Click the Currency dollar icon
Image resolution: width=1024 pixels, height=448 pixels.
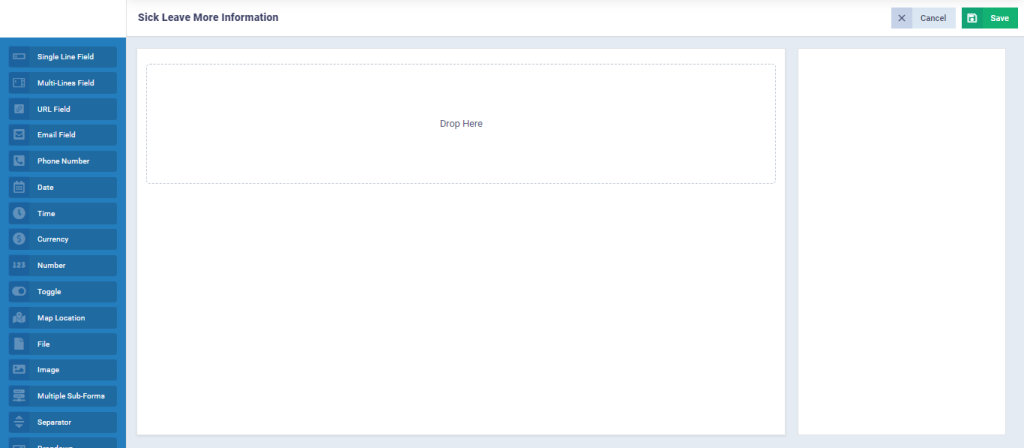19,239
